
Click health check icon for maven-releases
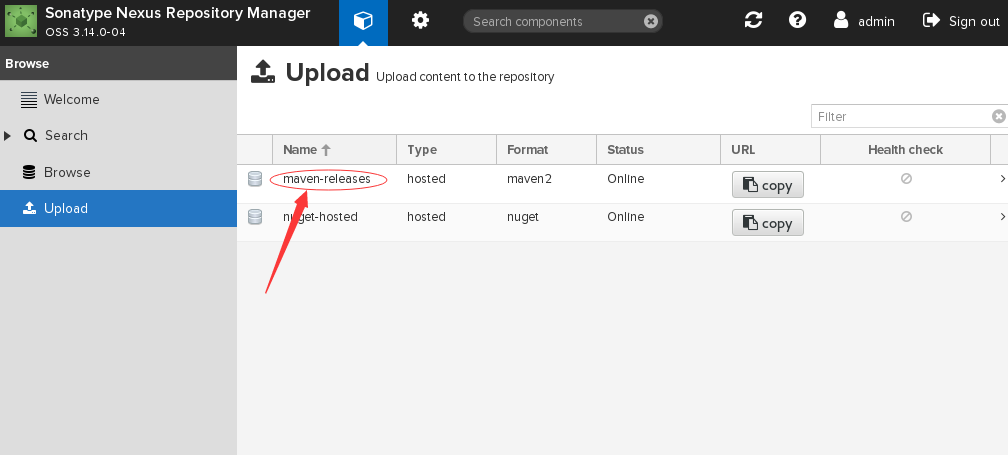(906, 179)
